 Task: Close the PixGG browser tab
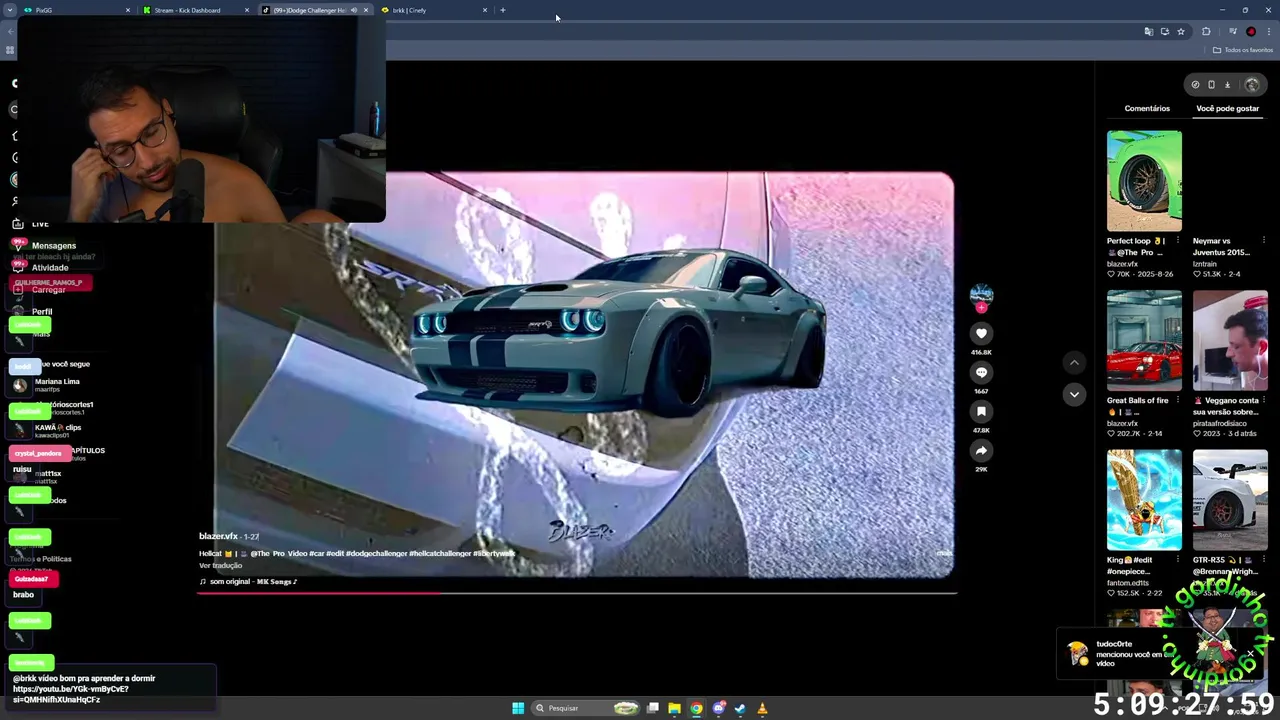(128, 10)
